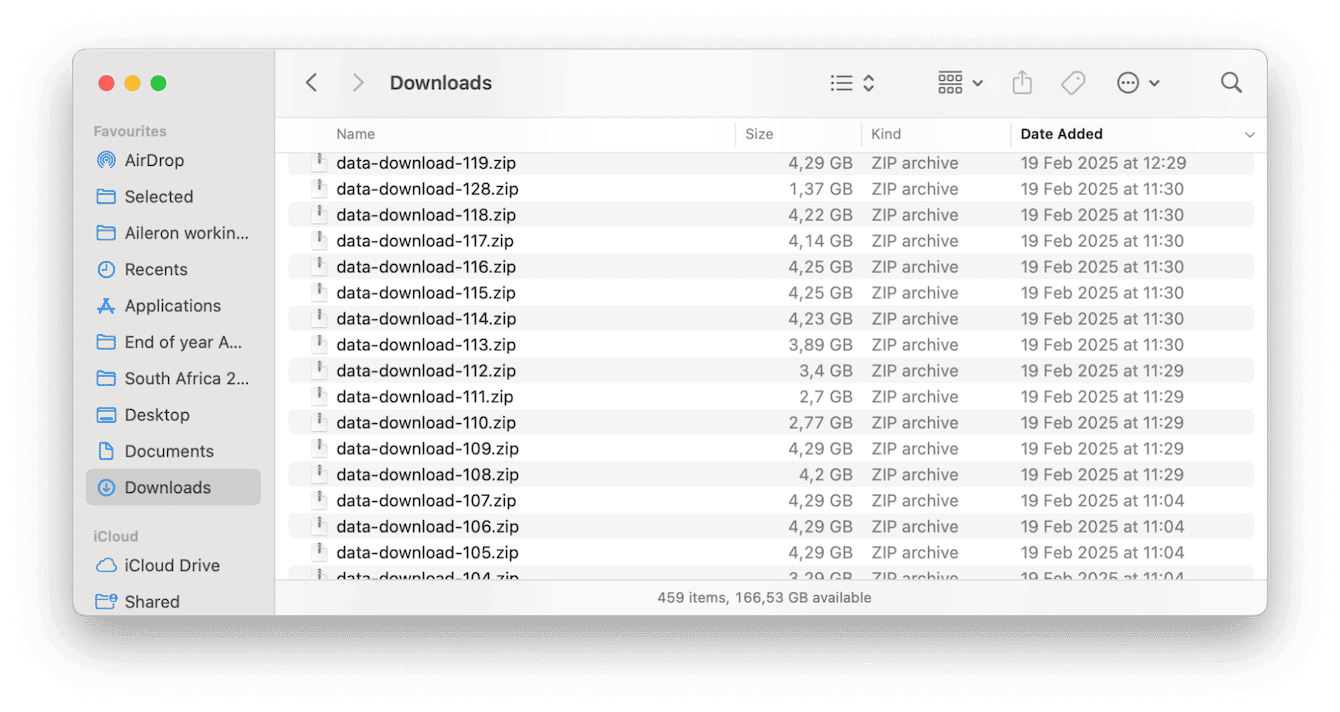This screenshot has width=1340, height=712.
Task: Toggle Date Added sort direction chevron
Action: (x=1249, y=134)
